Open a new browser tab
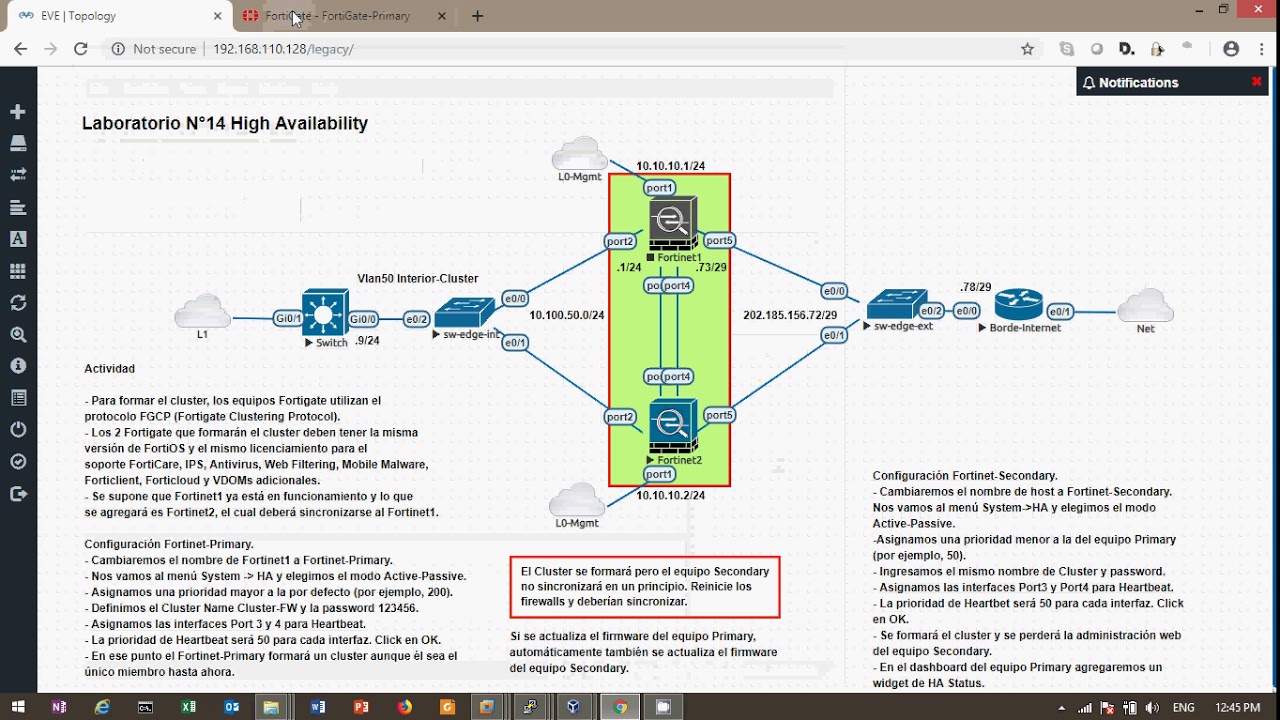 [477, 16]
